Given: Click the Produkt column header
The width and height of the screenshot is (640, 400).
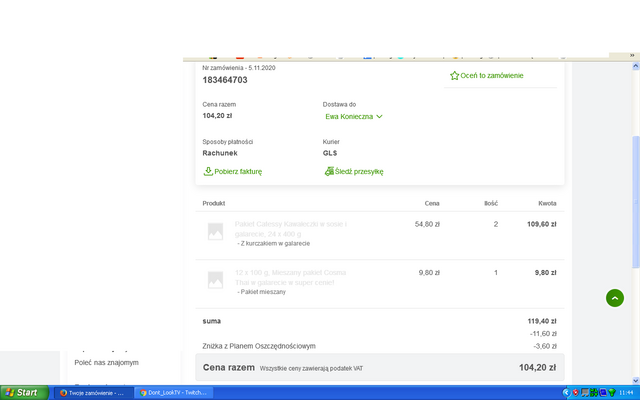Looking at the screenshot, I should pos(214,203).
